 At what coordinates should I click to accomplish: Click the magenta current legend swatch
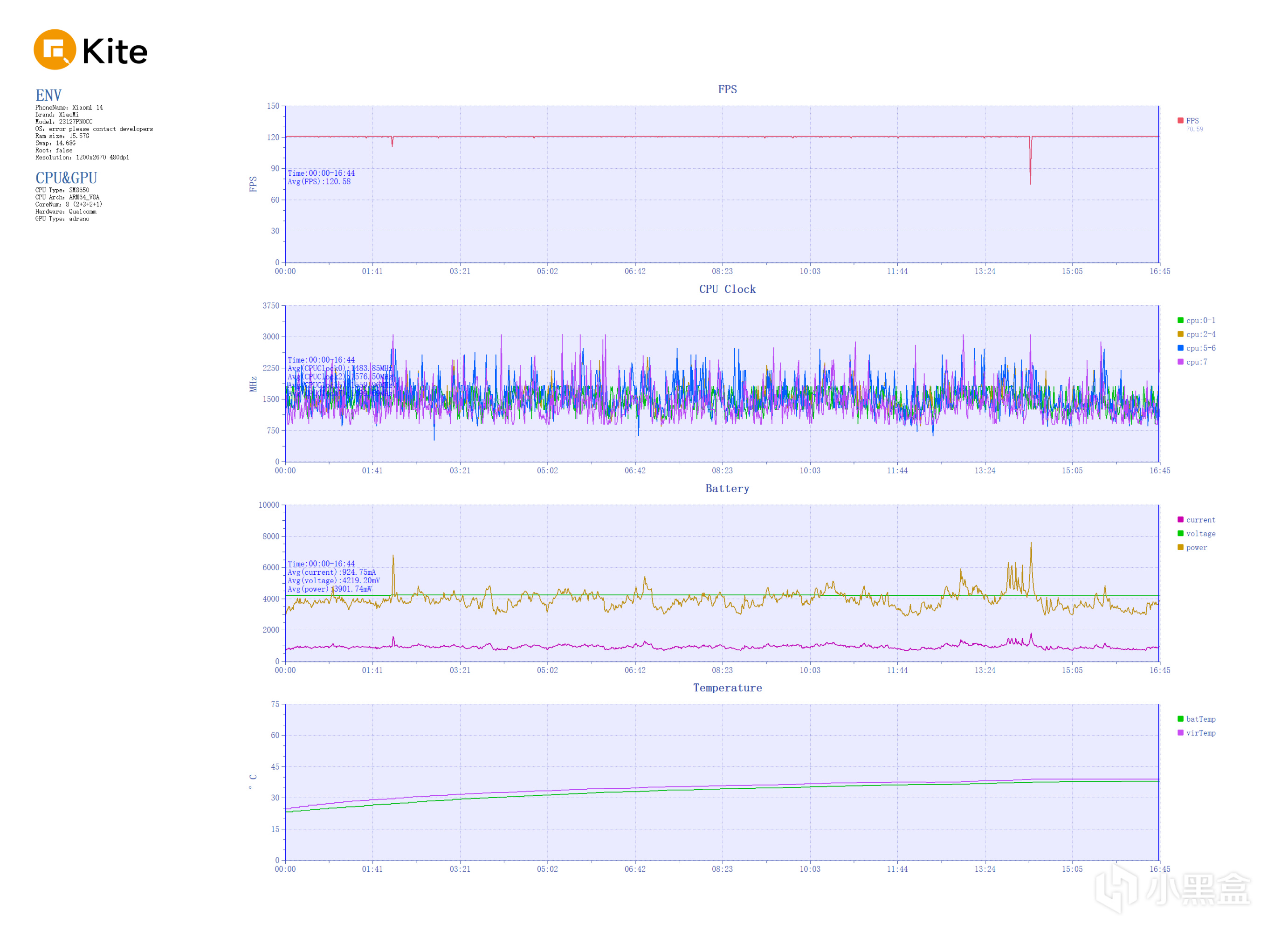tap(1180, 519)
